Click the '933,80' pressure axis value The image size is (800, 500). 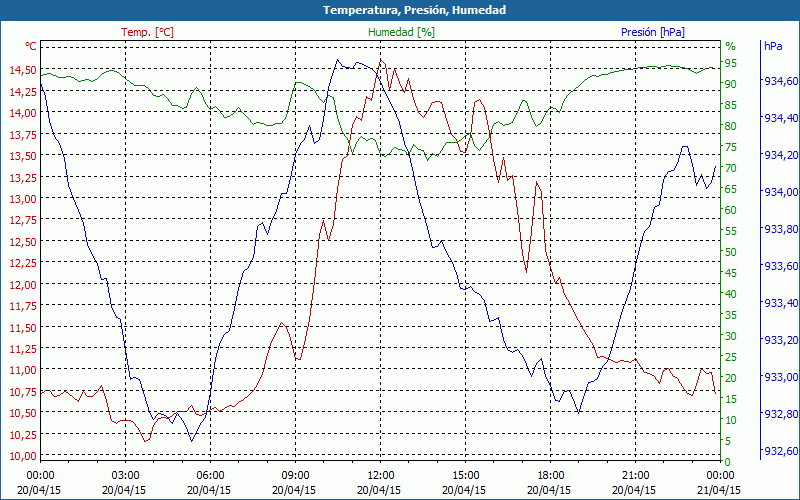pos(781,229)
